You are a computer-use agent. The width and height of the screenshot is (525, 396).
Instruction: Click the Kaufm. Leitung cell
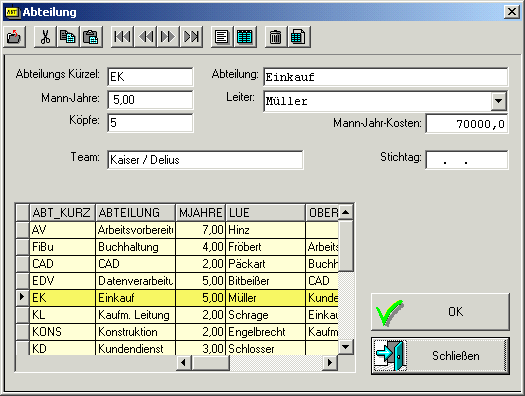pyautogui.click(x=135, y=315)
